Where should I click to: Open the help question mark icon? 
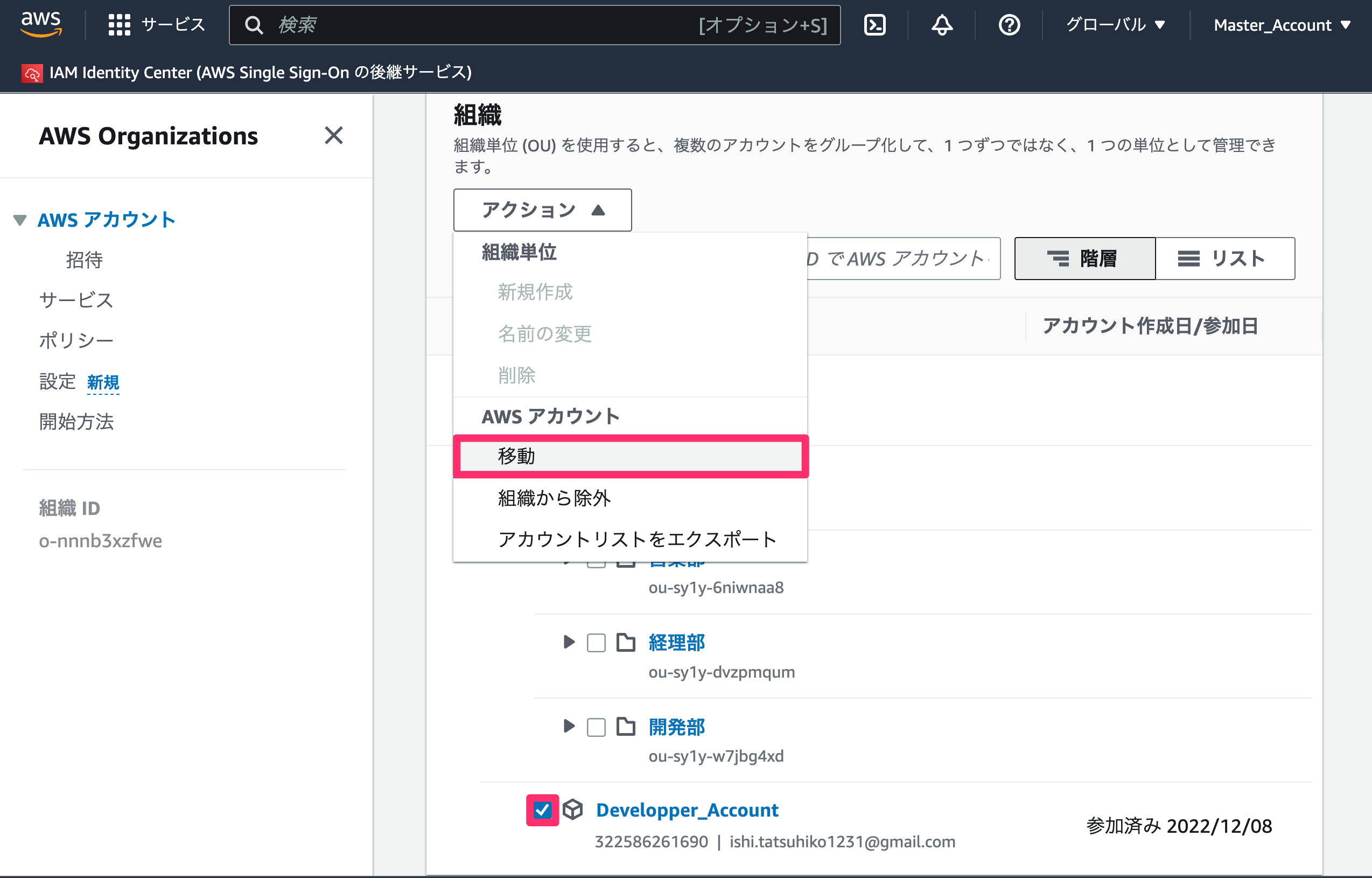pyautogui.click(x=1009, y=25)
